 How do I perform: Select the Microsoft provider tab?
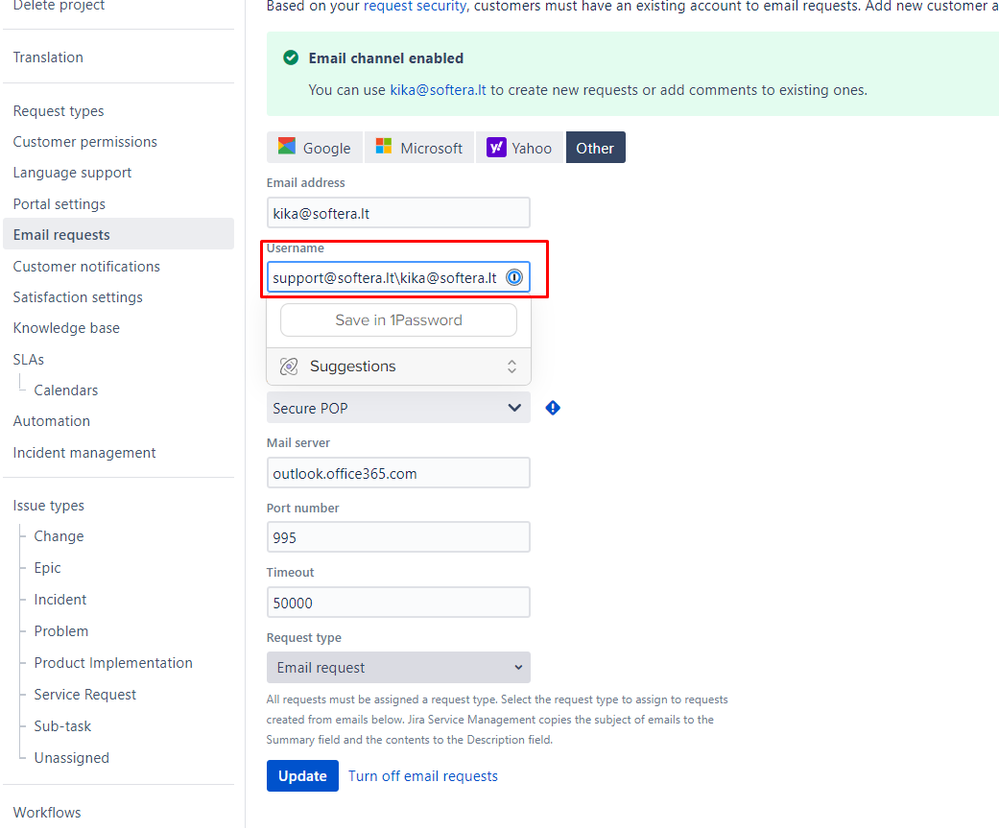click(x=419, y=148)
